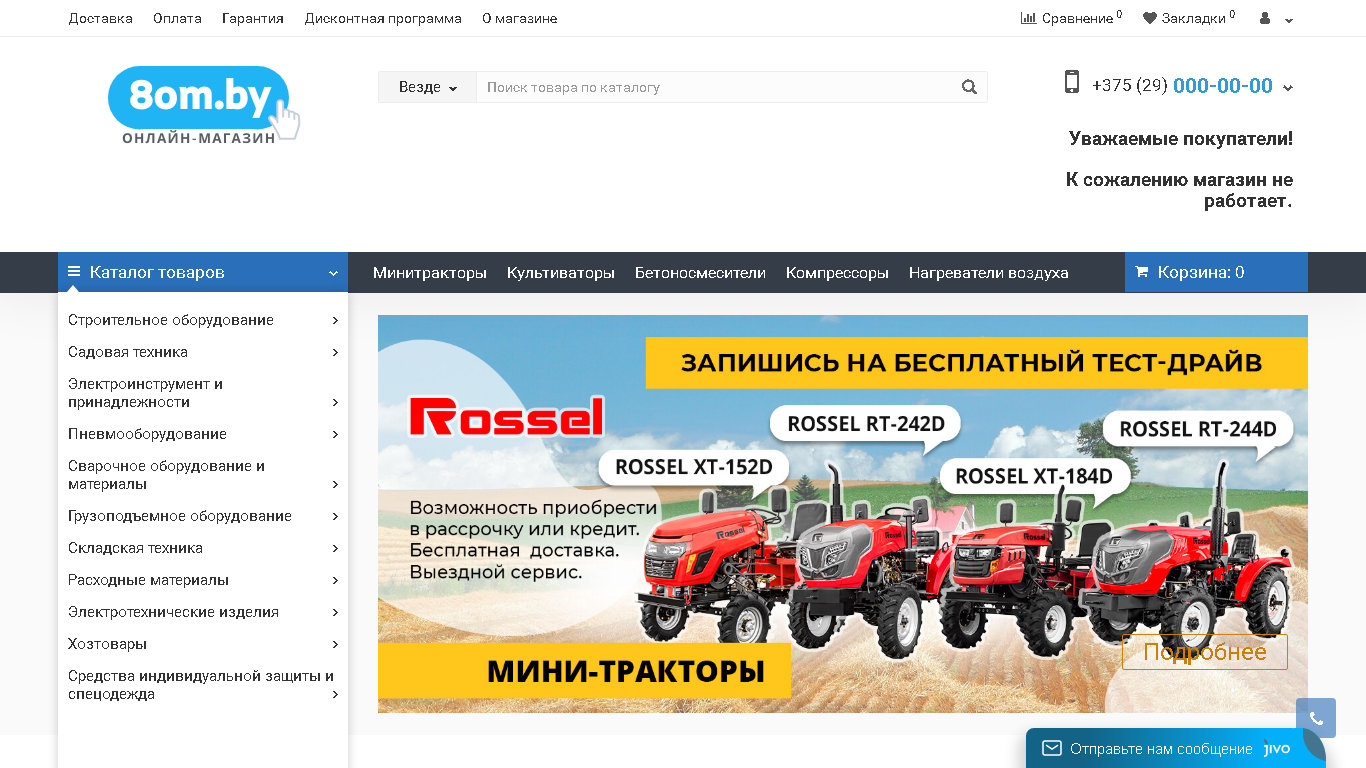The image size is (1366, 768).
Task: Expand Грузоподъемное оборудование submenu arrow
Action: tap(335, 516)
